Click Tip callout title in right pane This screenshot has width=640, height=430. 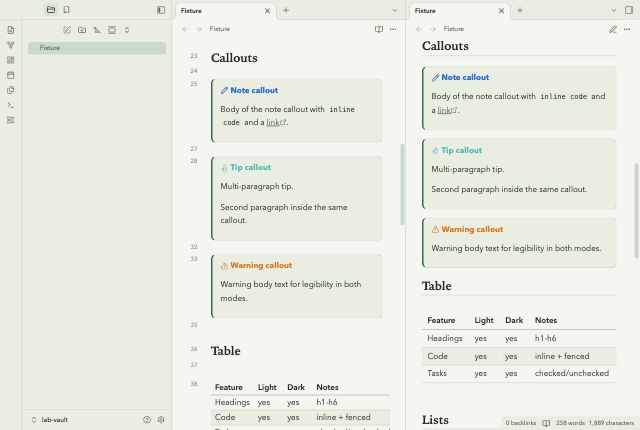(462, 150)
